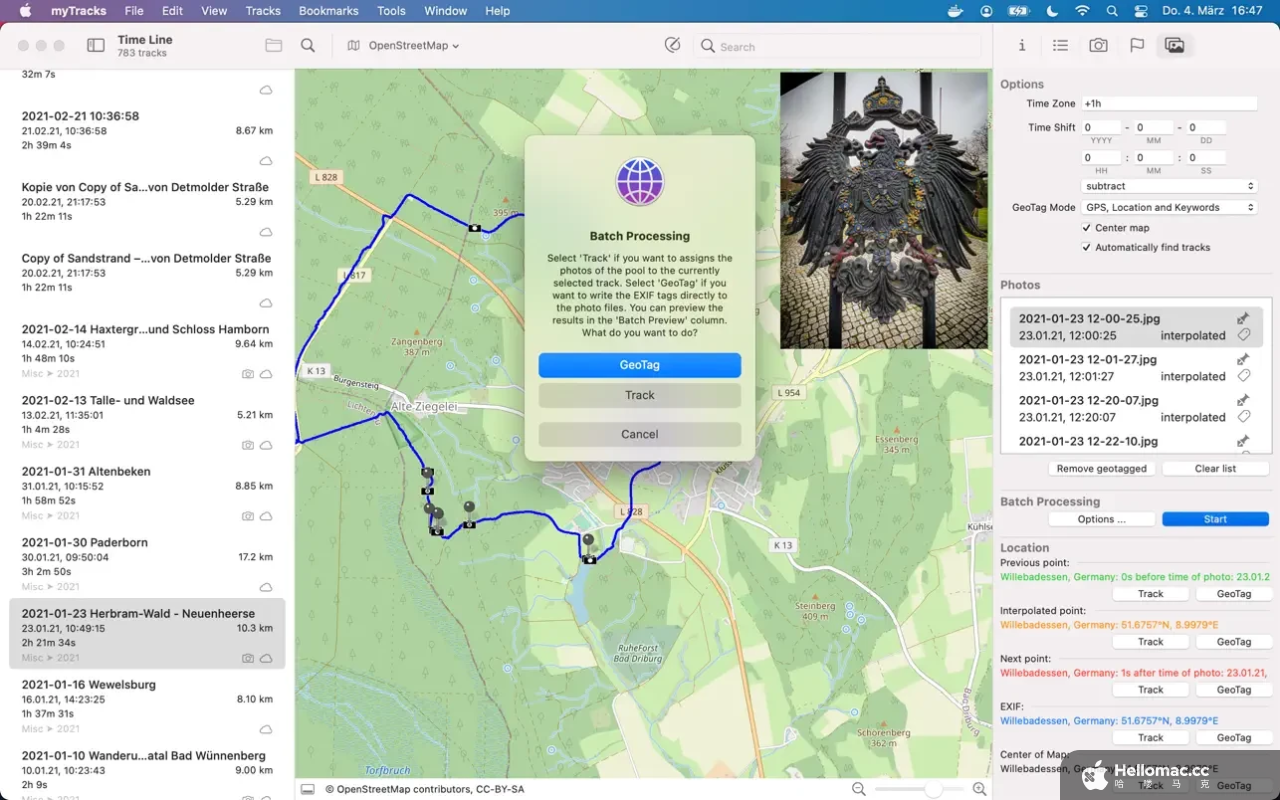
Task: Click zoom in magnifier below map
Action: click(979, 789)
